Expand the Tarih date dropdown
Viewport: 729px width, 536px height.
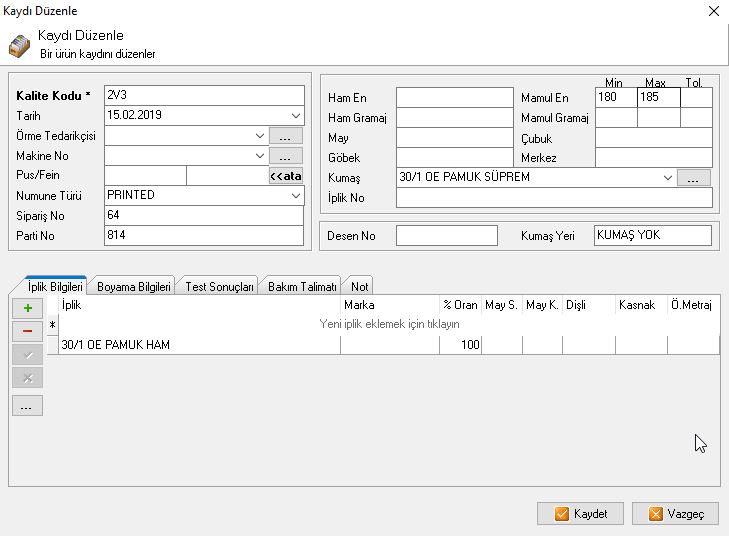pos(296,116)
